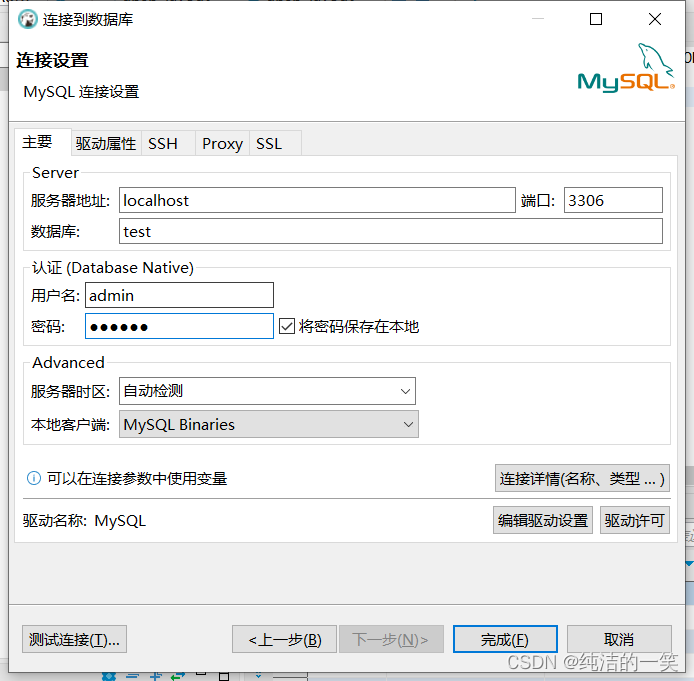Cancel the dialog with 取消
Viewport: 694px width, 681px height.
click(619, 639)
